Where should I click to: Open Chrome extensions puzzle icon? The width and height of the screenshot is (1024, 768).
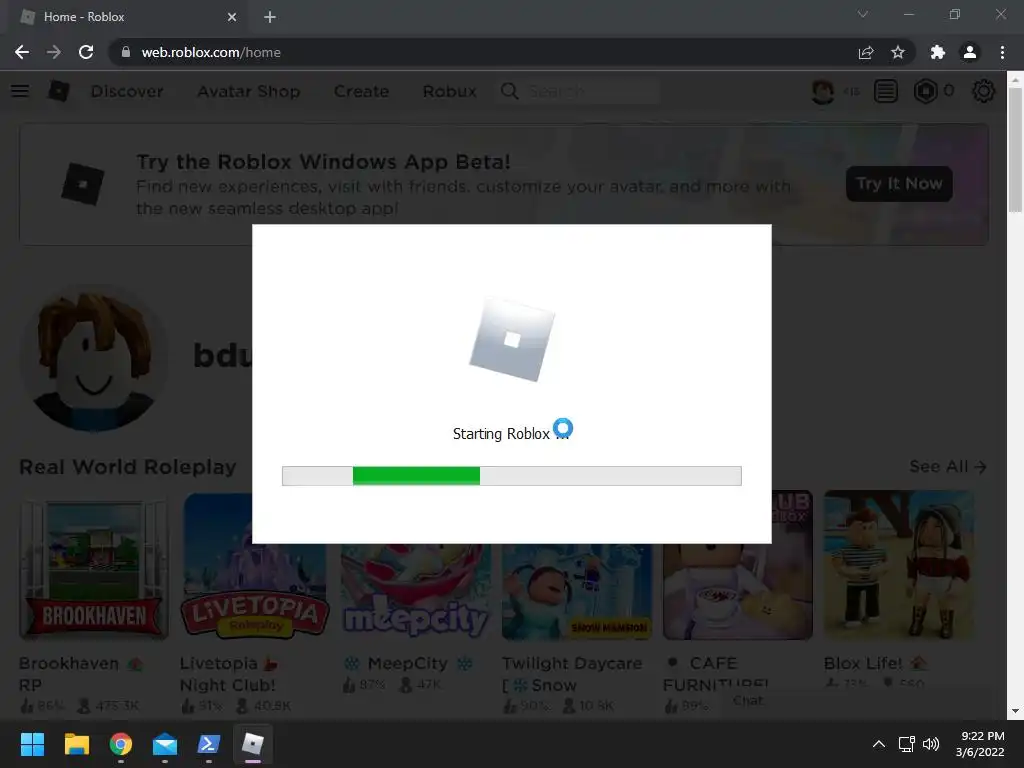point(938,52)
